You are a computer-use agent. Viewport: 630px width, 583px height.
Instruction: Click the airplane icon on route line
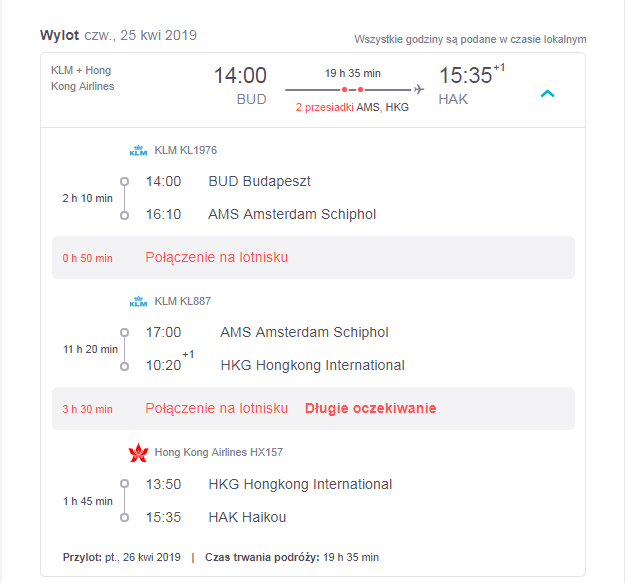(x=419, y=89)
